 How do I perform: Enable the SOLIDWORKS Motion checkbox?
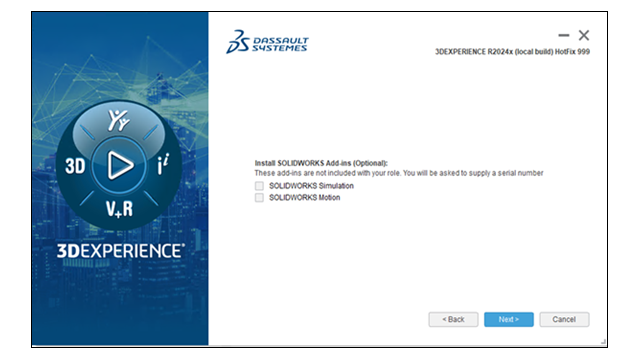pos(259,198)
